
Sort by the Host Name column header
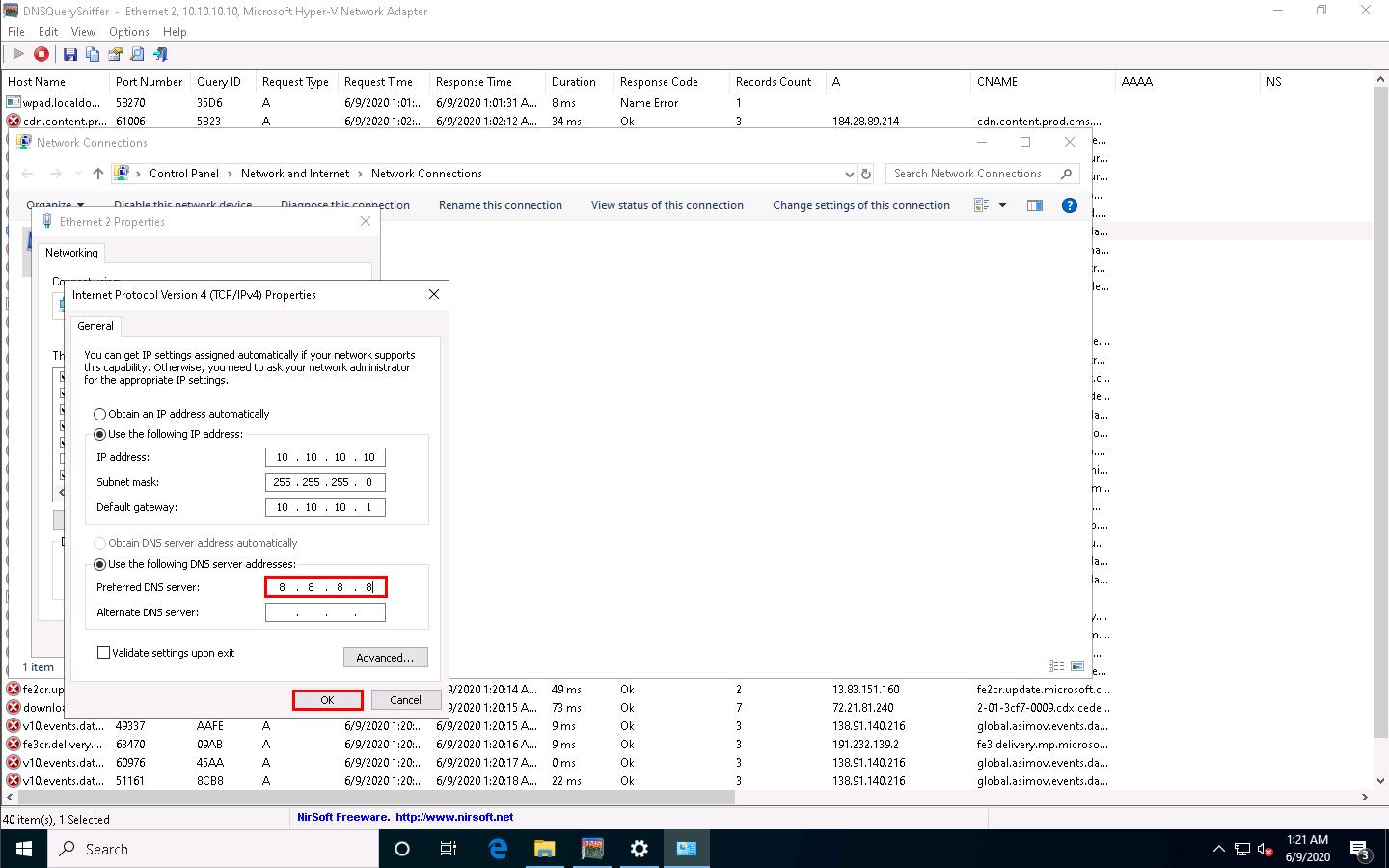[56, 82]
